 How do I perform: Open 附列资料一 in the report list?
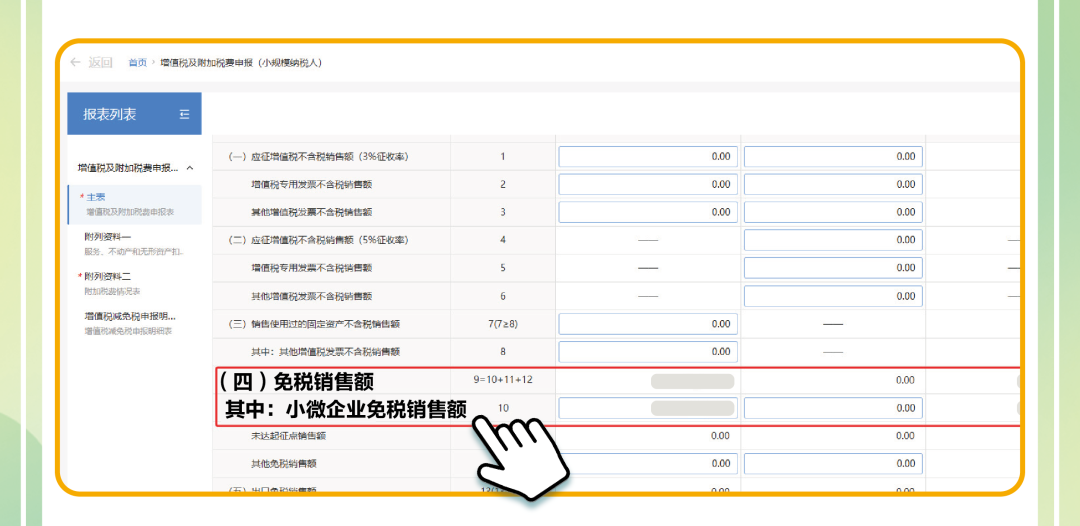[108, 237]
